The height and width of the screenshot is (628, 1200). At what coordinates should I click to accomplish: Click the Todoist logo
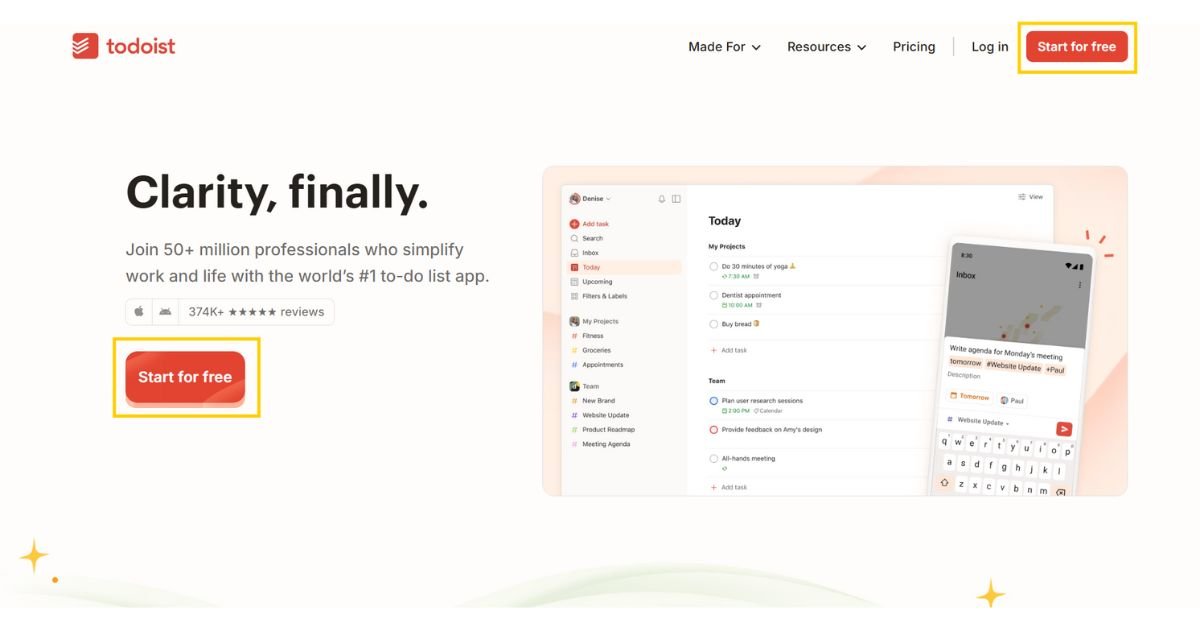[x=123, y=46]
